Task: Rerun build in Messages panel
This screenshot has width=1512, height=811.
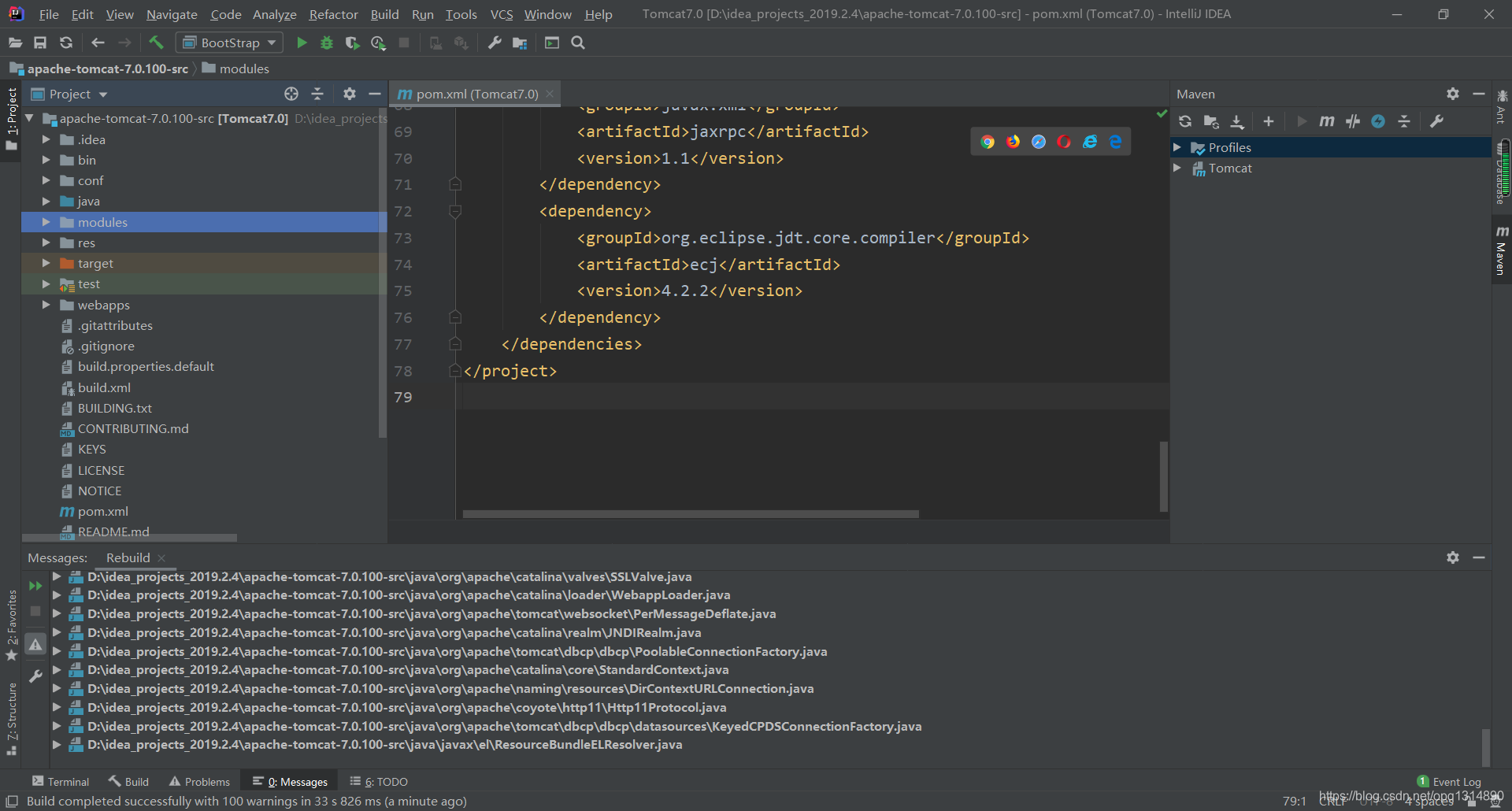Action: click(x=35, y=586)
